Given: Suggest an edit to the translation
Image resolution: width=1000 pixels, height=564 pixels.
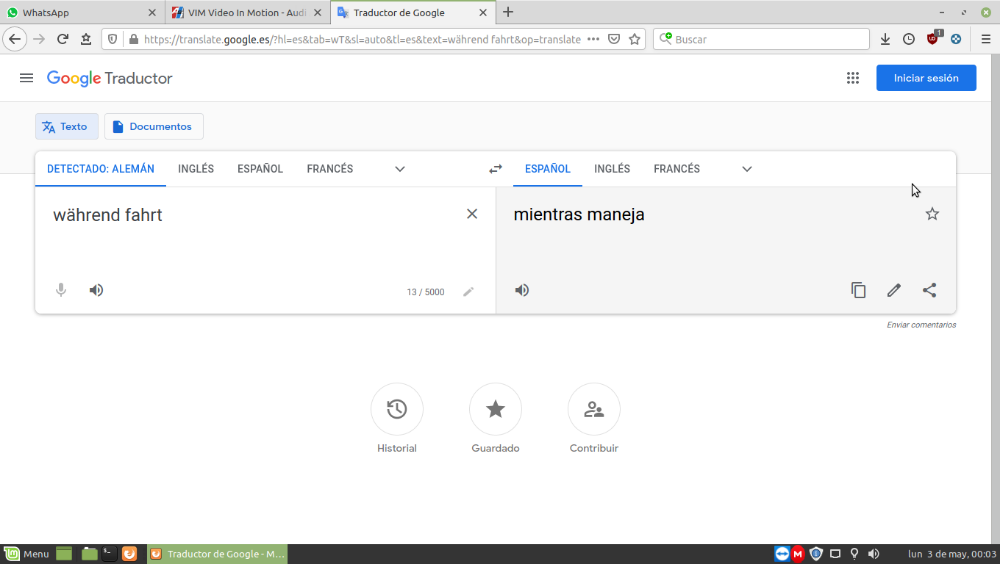Looking at the screenshot, I should pos(894,290).
